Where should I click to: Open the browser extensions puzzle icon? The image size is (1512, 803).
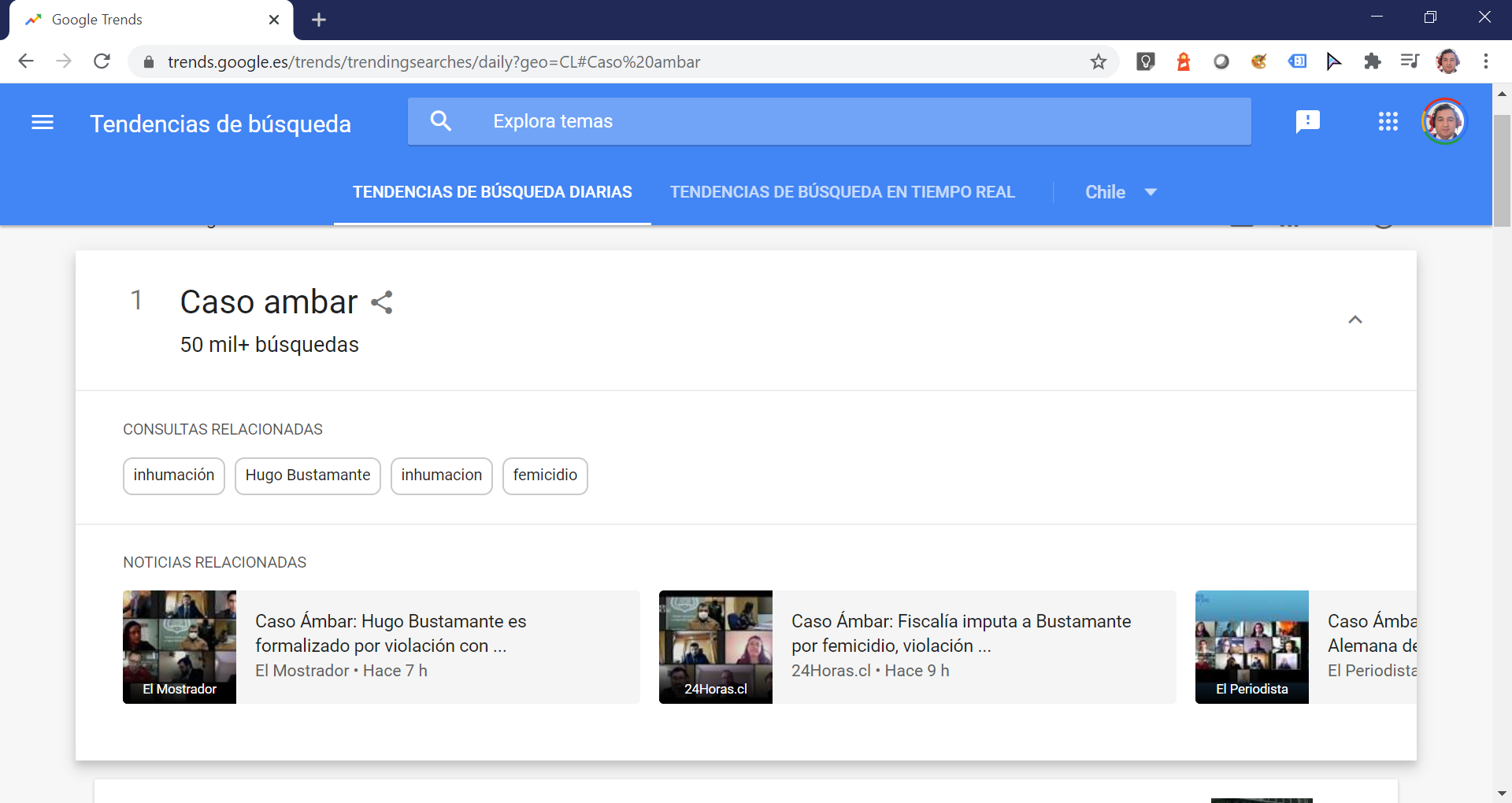(1372, 61)
